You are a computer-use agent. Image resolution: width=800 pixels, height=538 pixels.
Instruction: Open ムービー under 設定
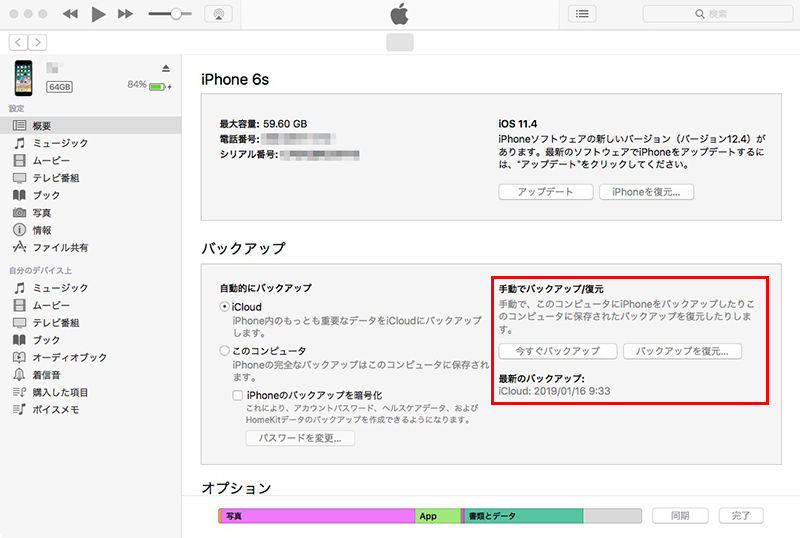90,160
